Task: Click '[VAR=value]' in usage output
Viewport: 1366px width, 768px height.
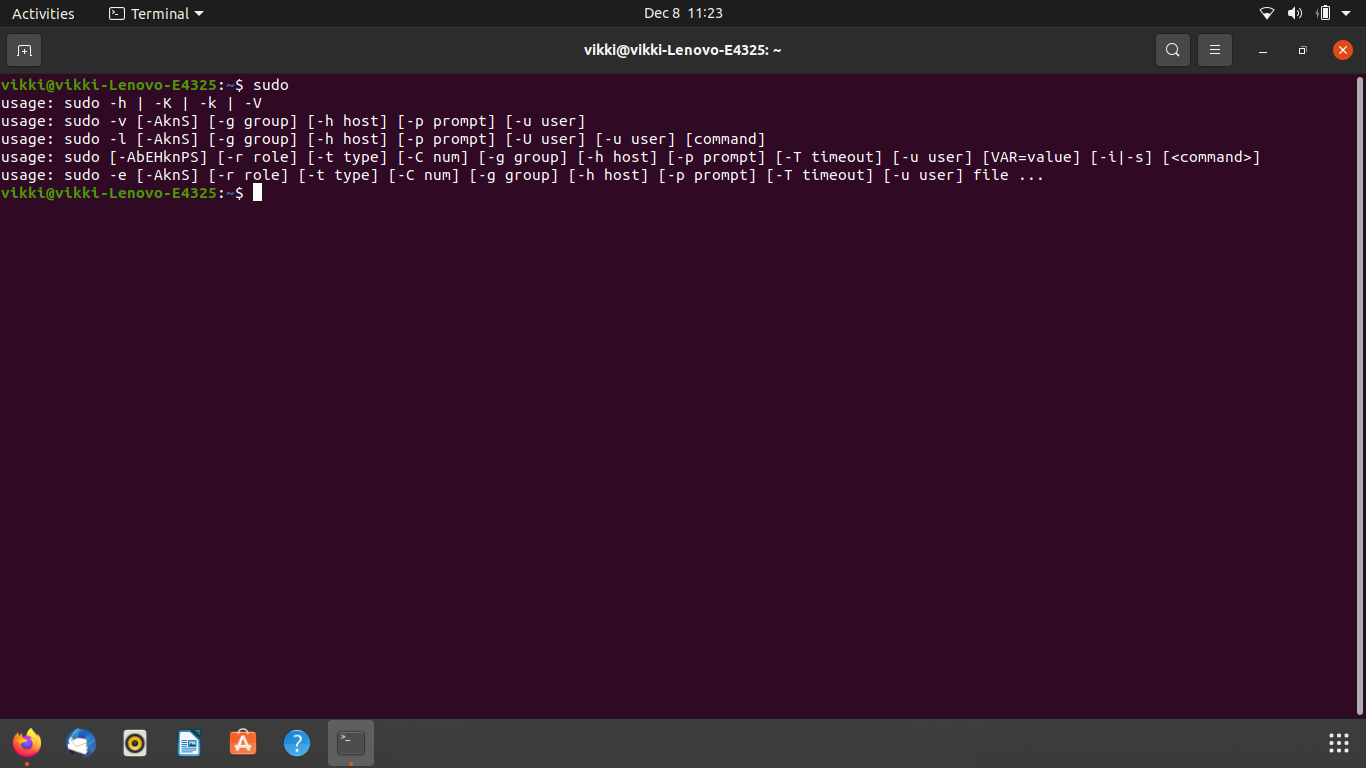Action: (x=1031, y=157)
